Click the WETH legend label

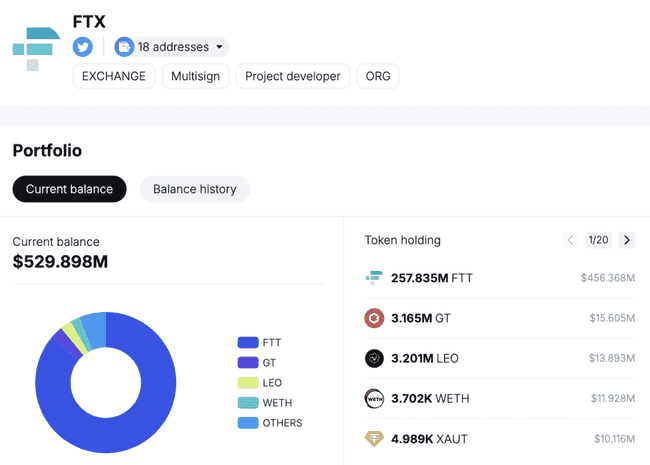coord(277,403)
